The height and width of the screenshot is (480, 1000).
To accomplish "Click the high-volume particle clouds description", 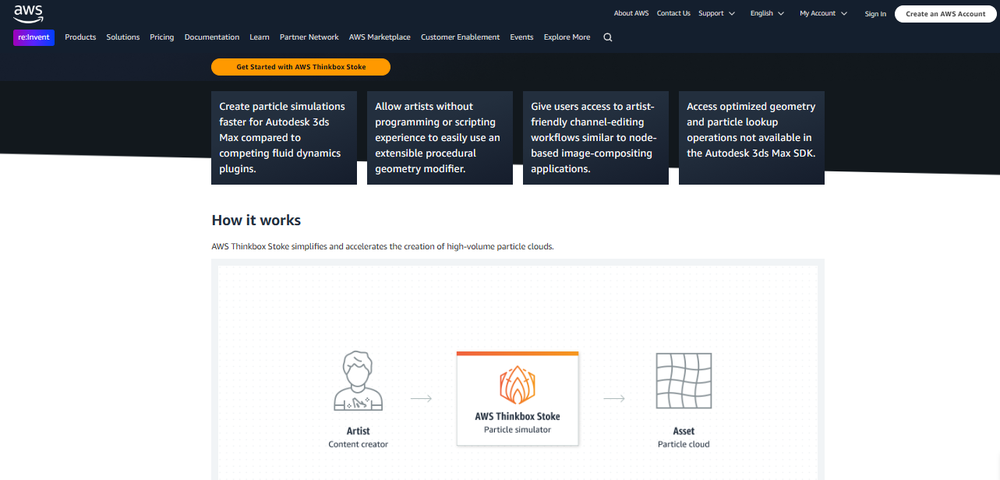I will (383, 246).
